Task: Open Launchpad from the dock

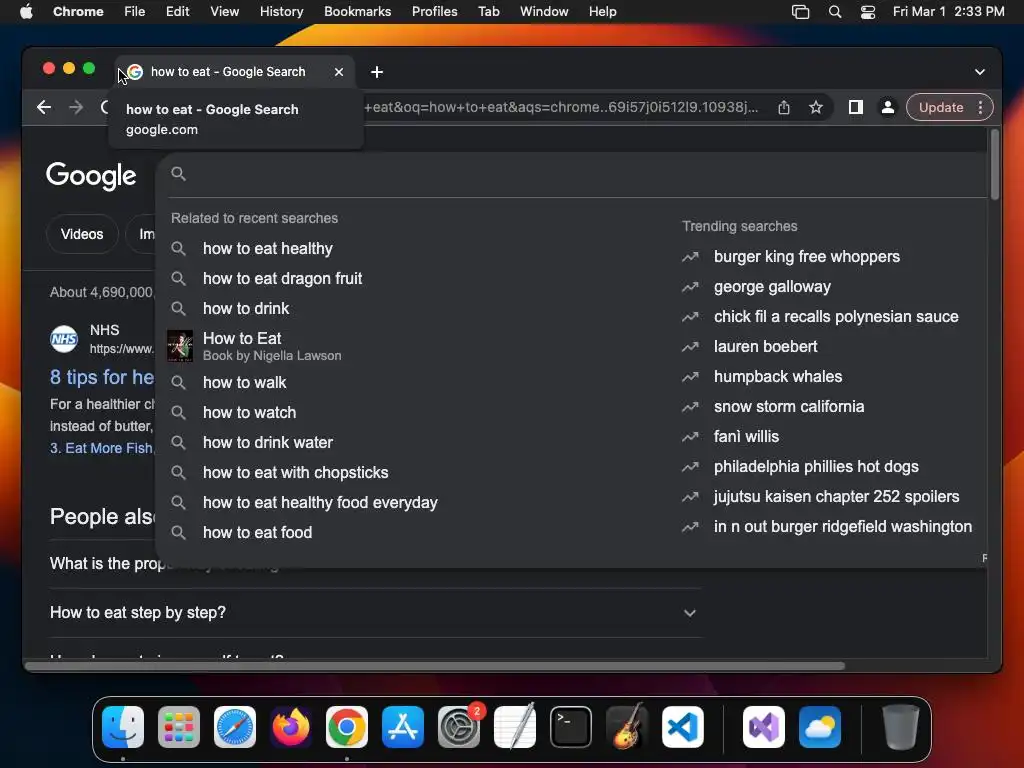Action: click(x=179, y=727)
